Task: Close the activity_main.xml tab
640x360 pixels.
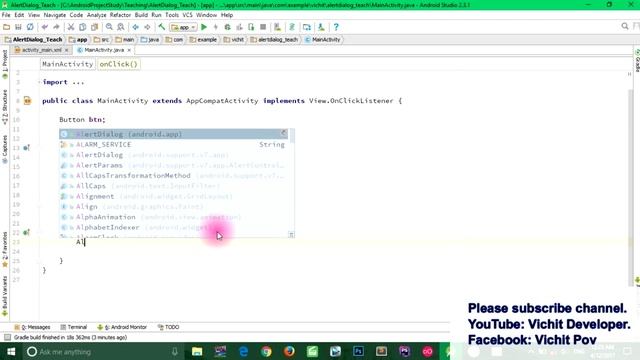Action: (67, 50)
